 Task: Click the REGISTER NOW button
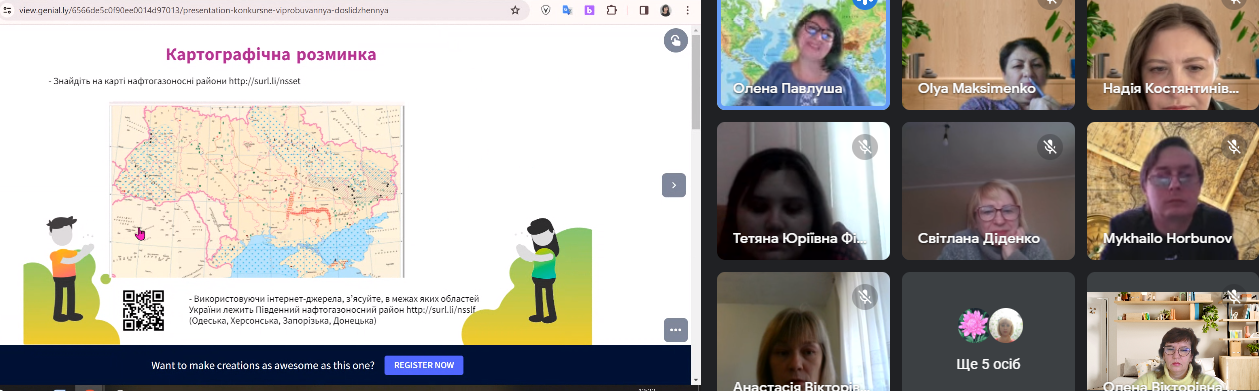[x=424, y=365]
